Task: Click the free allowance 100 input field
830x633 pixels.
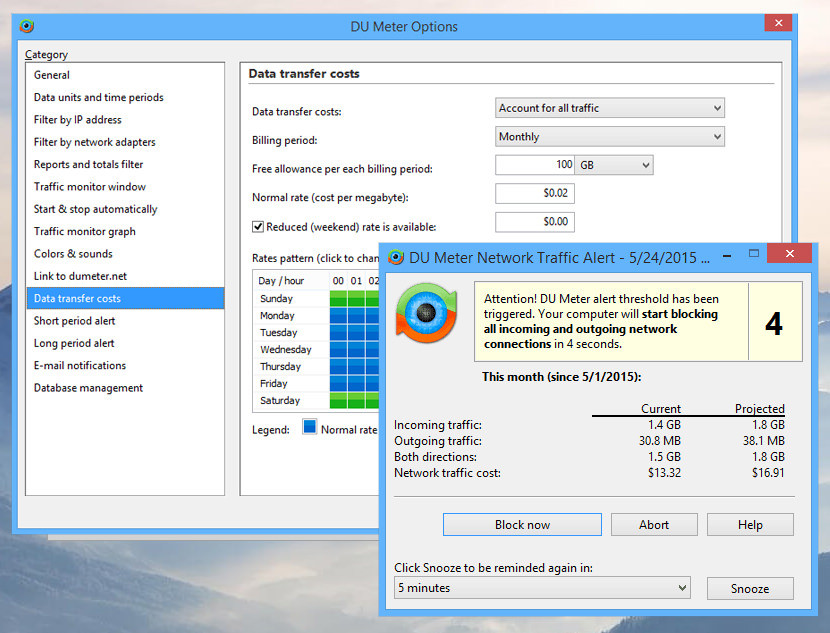Action: [x=535, y=165]
